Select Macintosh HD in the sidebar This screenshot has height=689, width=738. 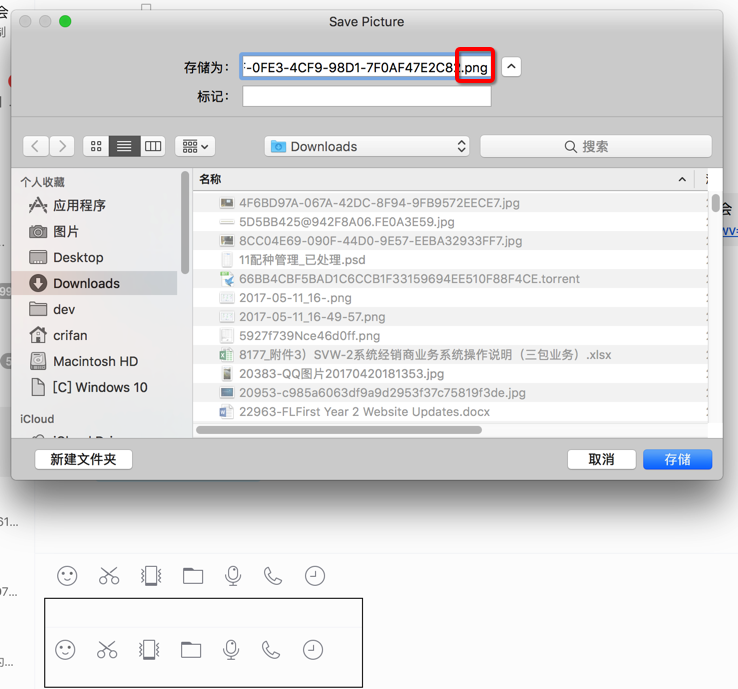click(x=96, y=361)
